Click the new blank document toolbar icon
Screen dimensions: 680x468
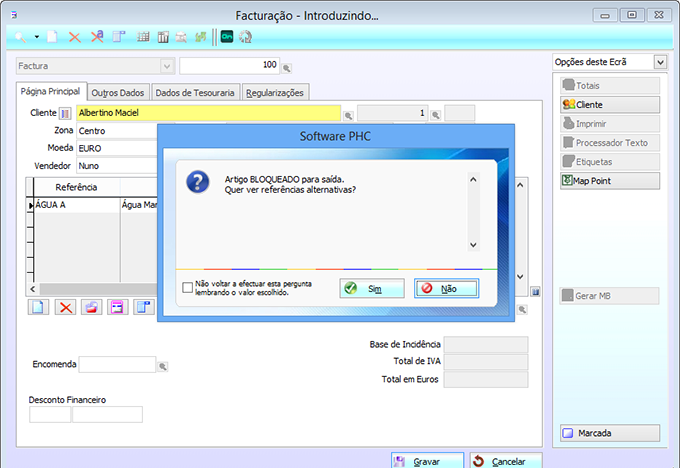click(52, 37)
